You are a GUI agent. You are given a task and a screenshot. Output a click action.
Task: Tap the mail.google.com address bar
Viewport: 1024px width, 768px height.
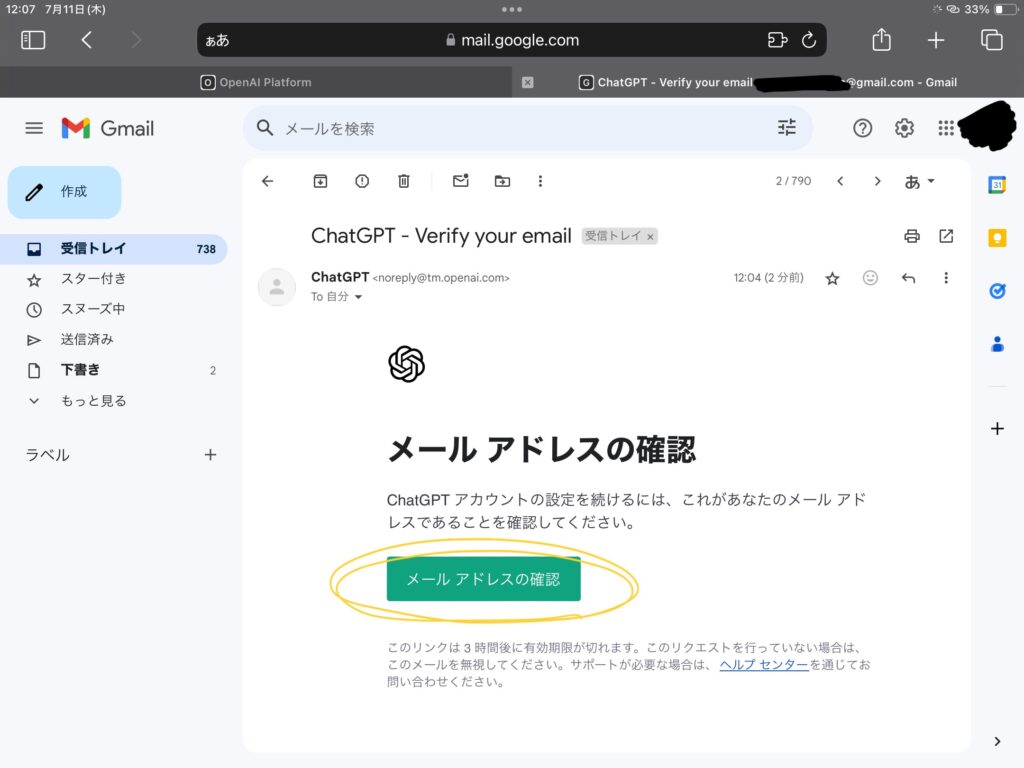(x=511, y=40)
